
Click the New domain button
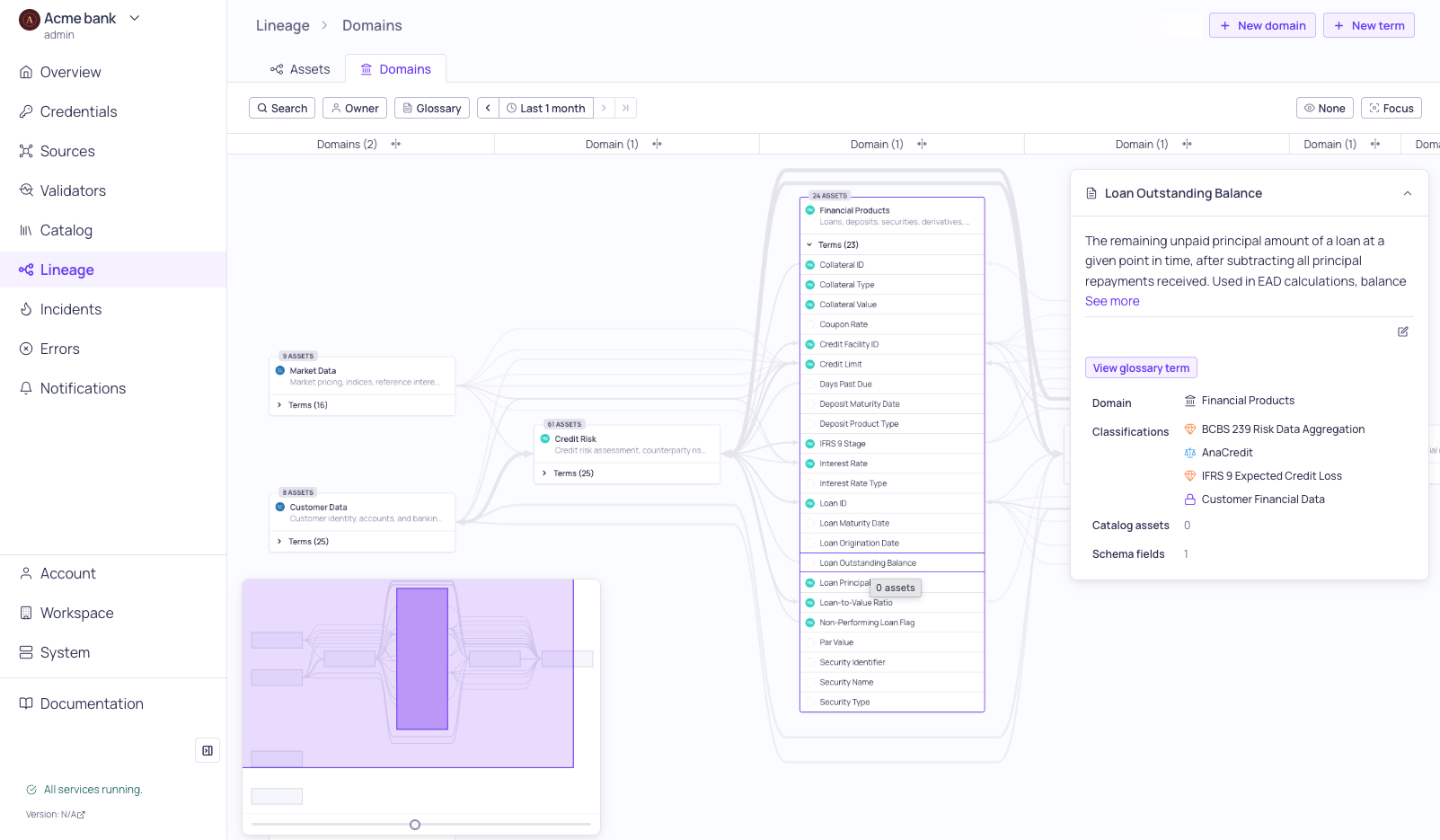coord(1262,25)
